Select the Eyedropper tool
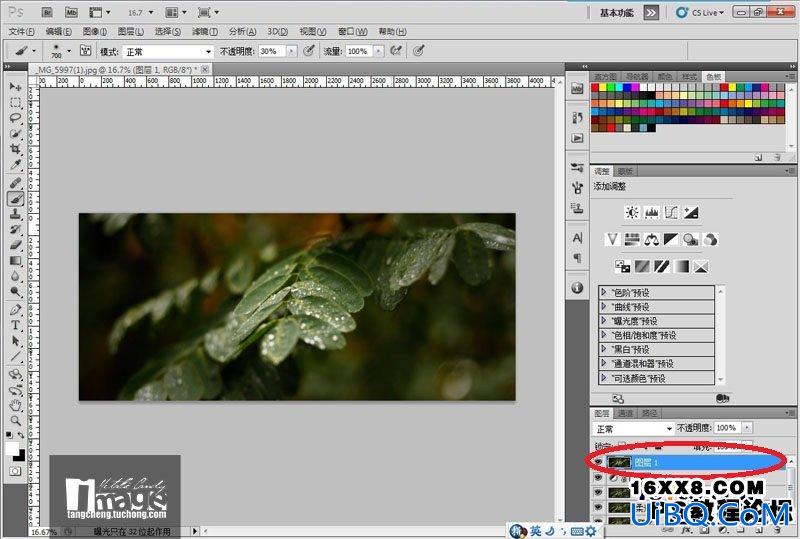 click(15, 165)
